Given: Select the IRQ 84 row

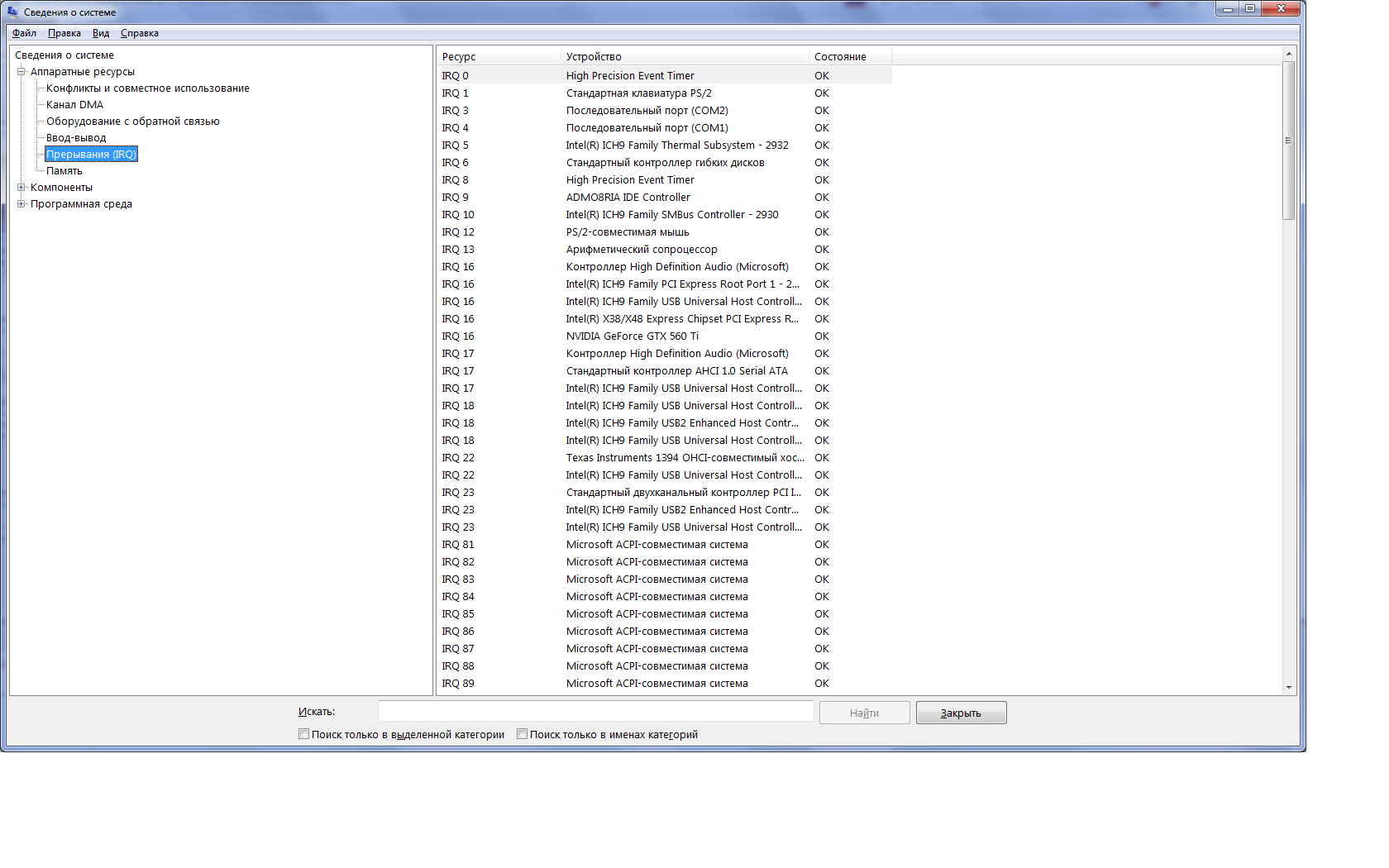Looking at the screenshot, I should click(x=664, y=596).
